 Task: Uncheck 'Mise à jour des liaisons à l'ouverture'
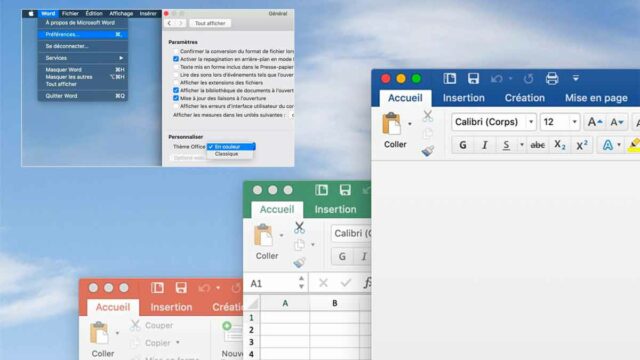pyautogui.click(x=176, y=98)
